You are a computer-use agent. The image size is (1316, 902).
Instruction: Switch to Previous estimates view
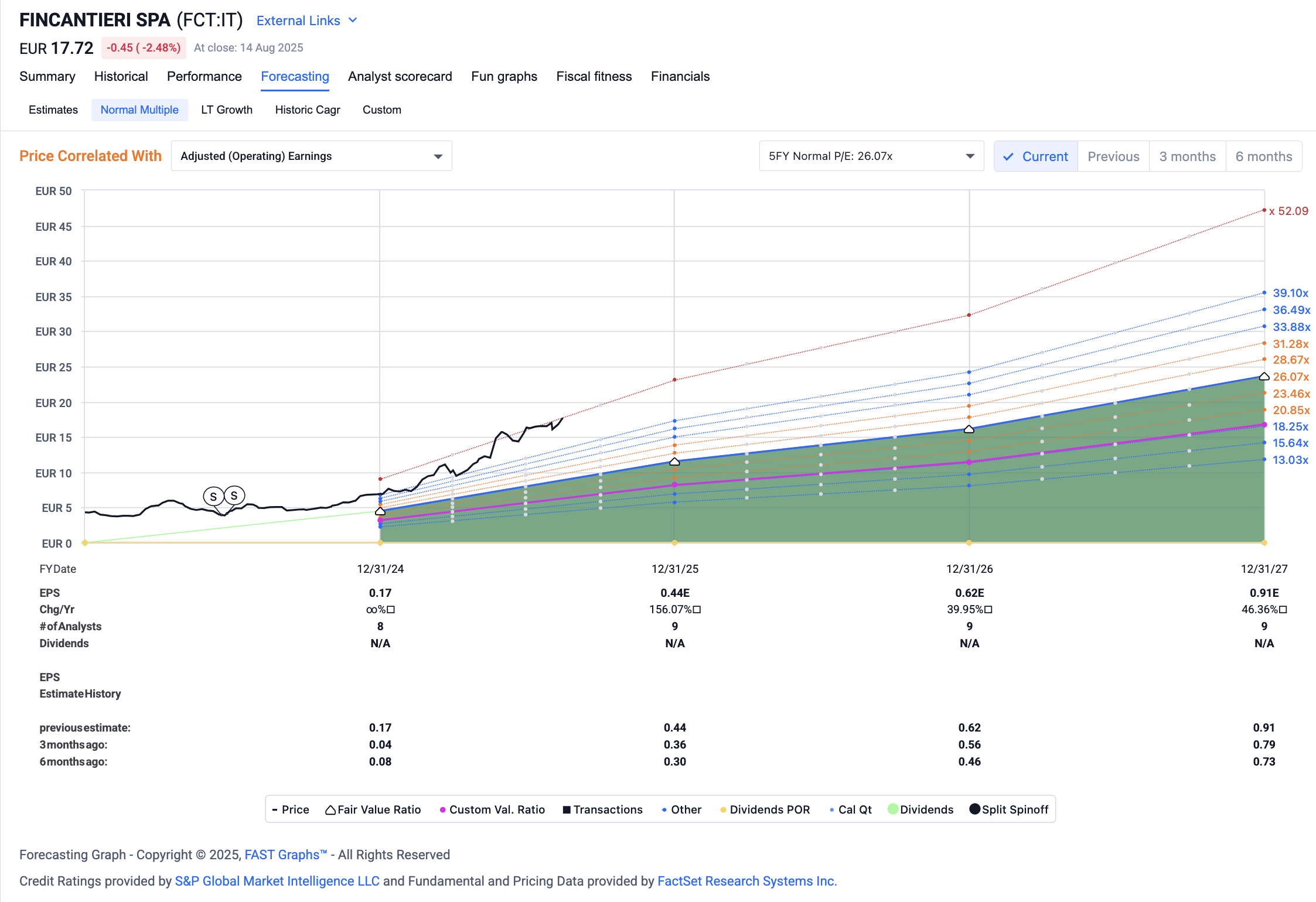point(1113,156)
